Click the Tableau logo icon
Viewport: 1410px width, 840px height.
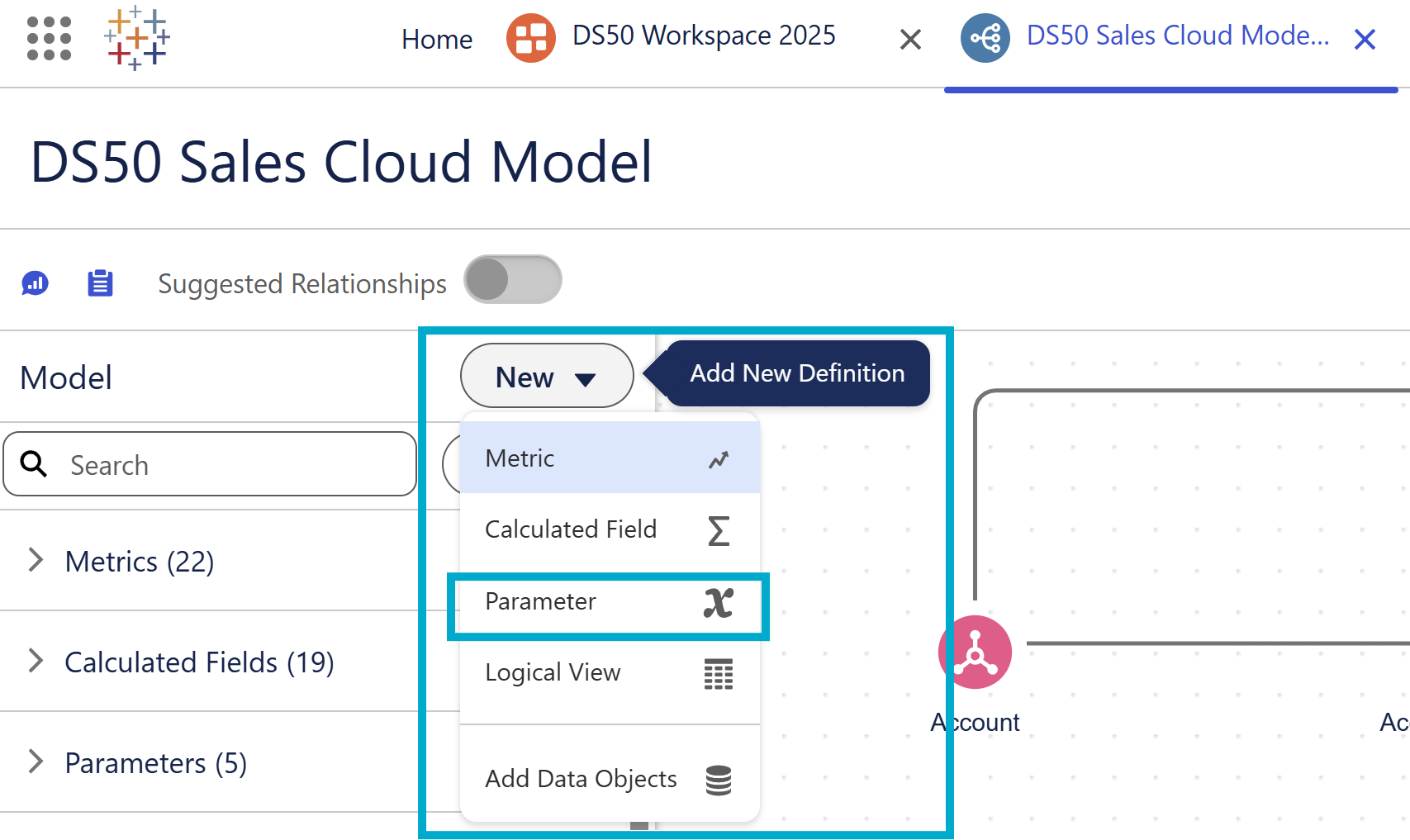pyautogui.click(x=136, y=38)
